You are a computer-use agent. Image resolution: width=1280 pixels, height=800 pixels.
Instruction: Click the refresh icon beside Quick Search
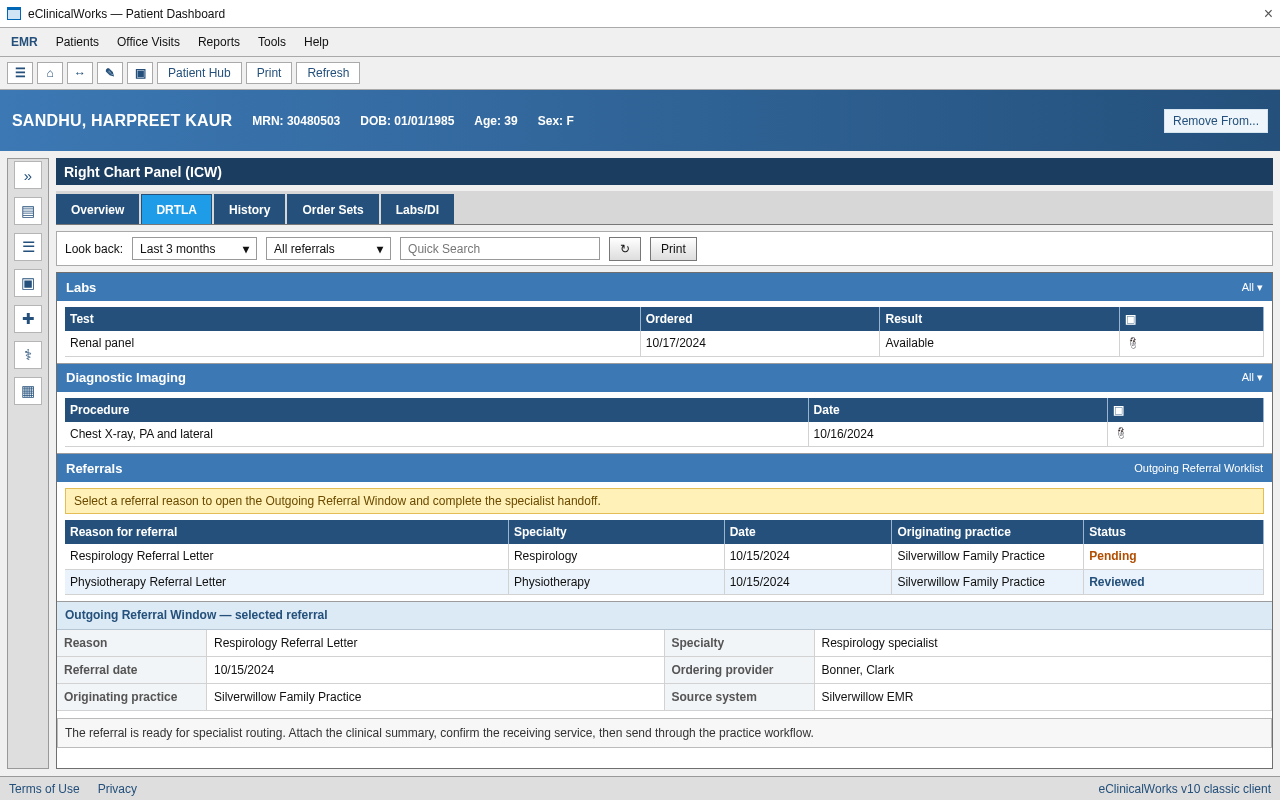(x=625, y=249)
